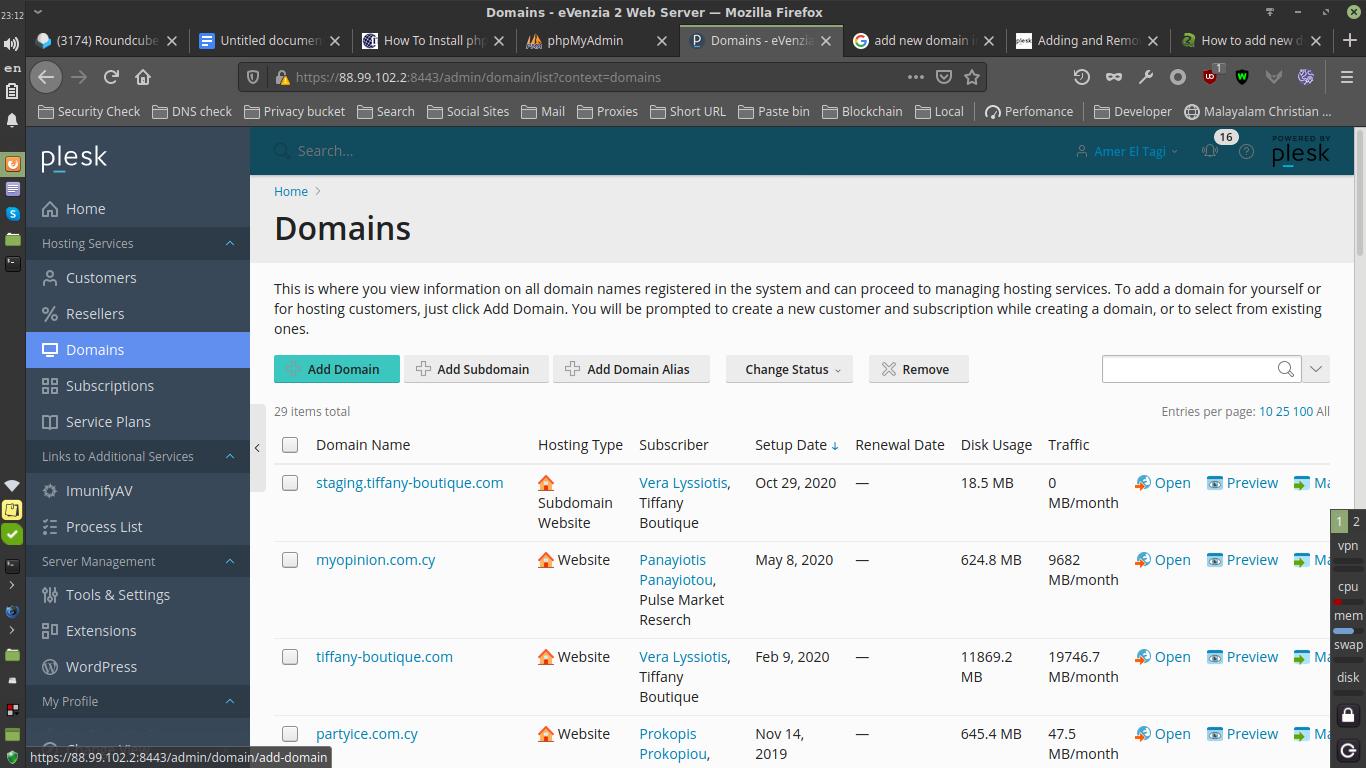This screenshot has height=768, width=1366.
Task: Open the Customers sidebar item
Action: [138, 278]
